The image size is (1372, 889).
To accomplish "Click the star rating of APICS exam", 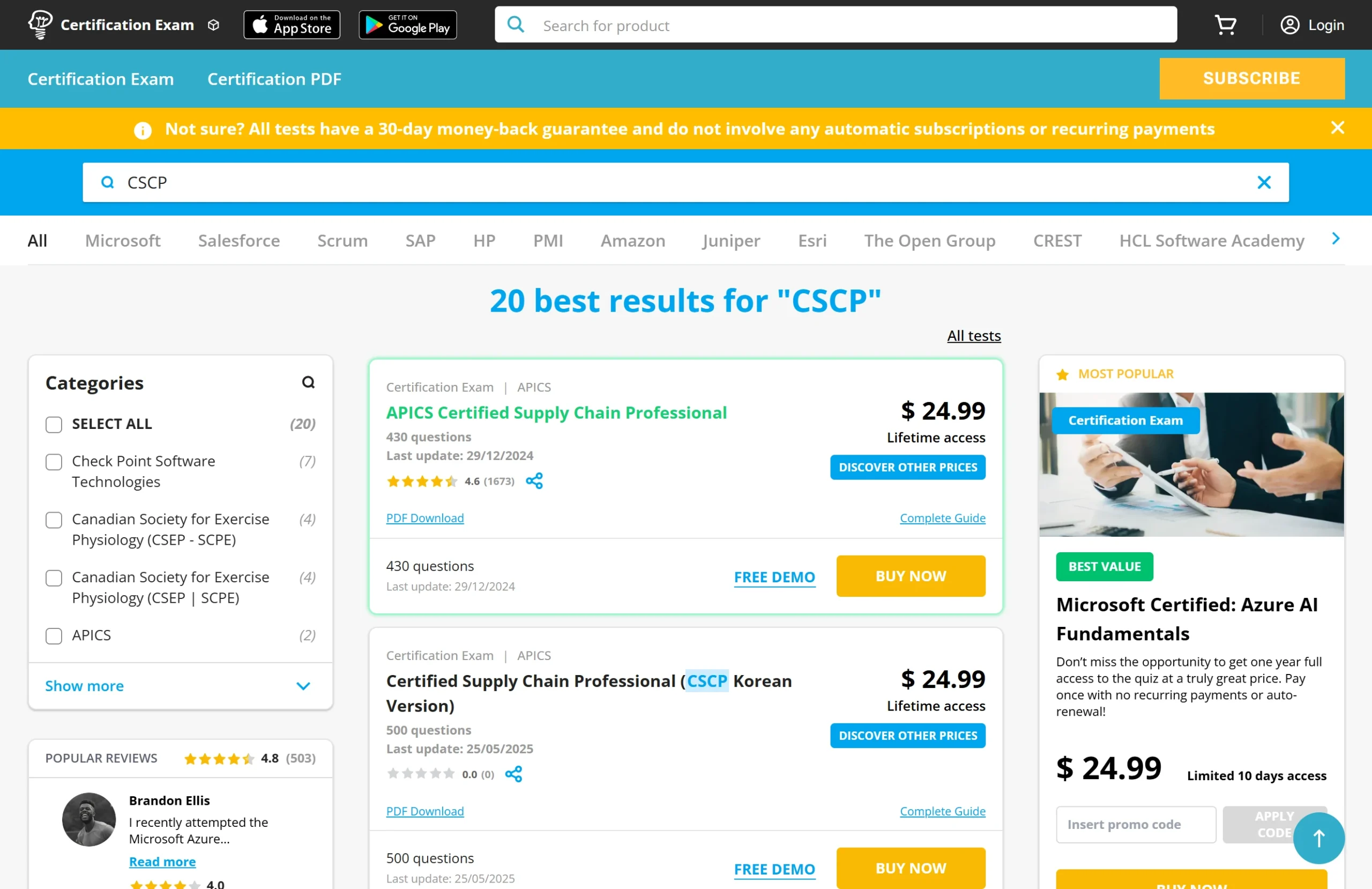I will tap(422, 481).
